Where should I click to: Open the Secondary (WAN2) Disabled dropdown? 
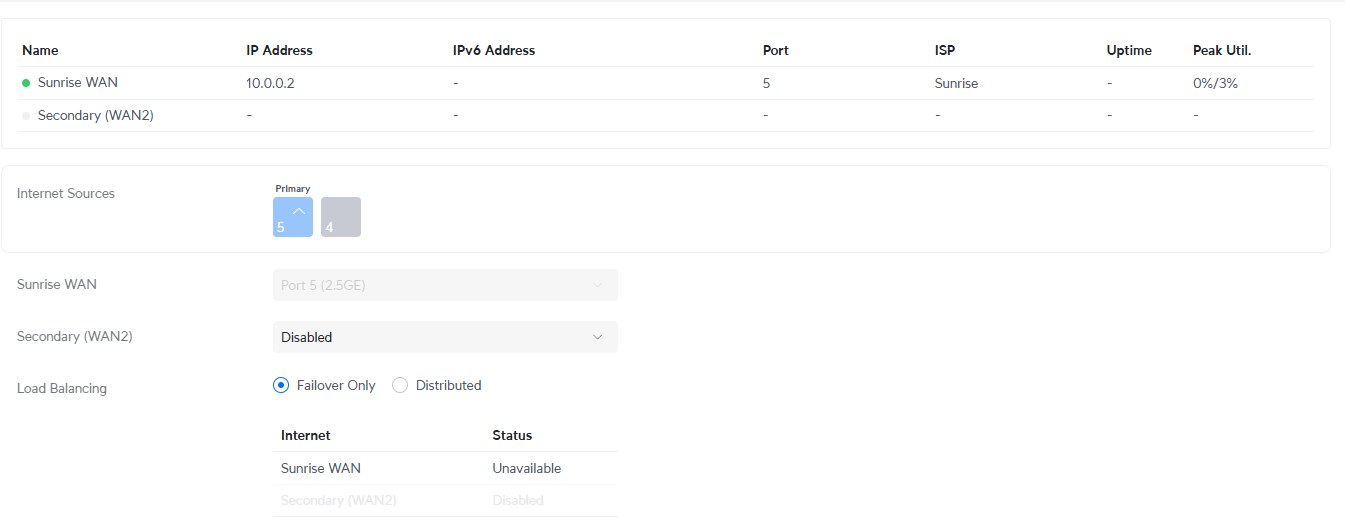click(445, 337)
